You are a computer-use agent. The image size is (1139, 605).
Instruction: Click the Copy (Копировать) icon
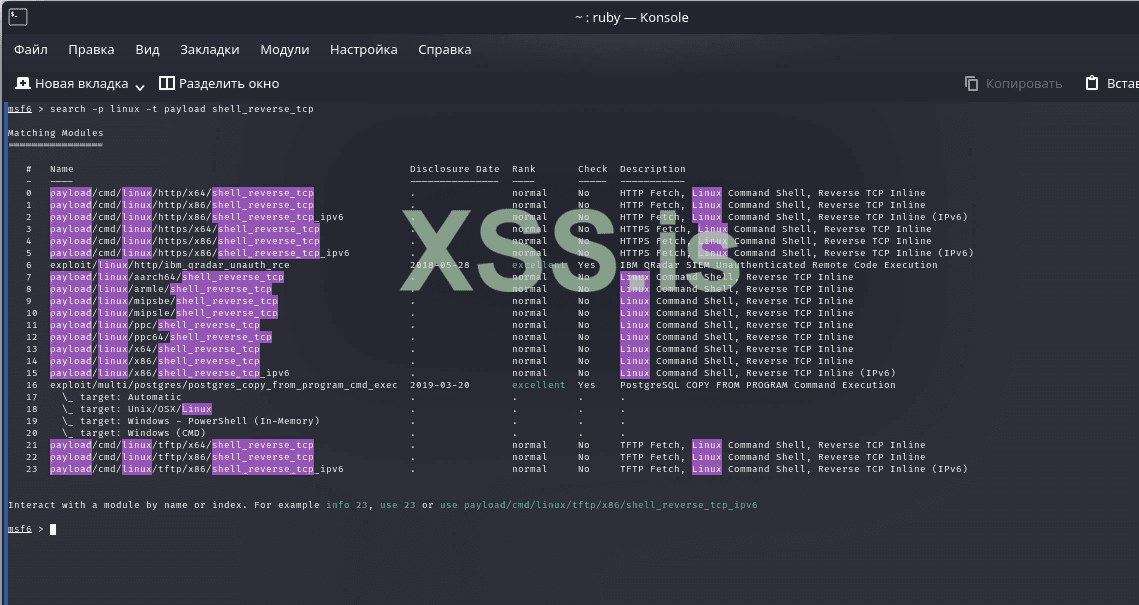click(971, 84)
